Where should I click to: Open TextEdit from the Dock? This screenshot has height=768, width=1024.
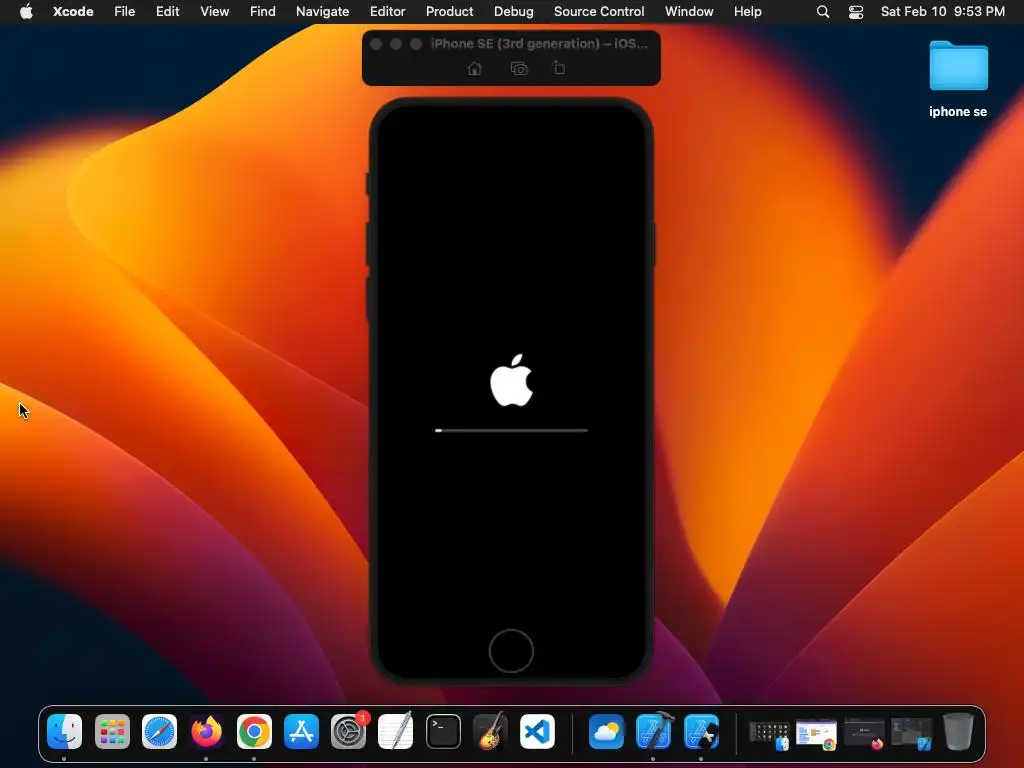396,731
